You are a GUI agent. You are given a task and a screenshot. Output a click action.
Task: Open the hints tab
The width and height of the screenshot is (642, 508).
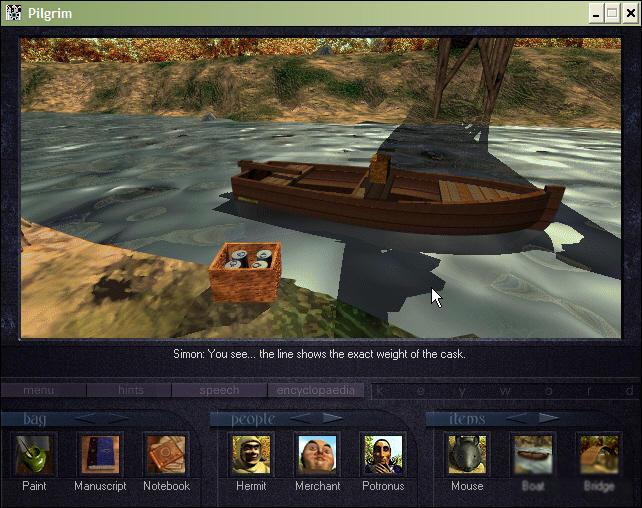tap(129, 390)
